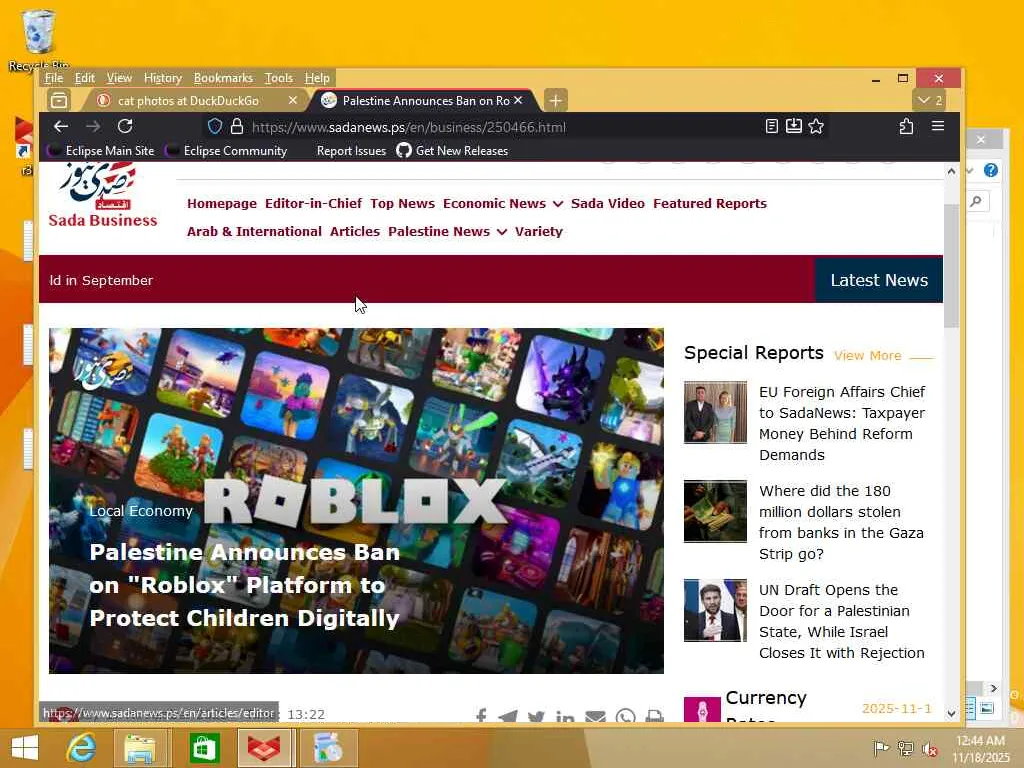Open 180 million dollars stolen report
The width and height of the screenshot is (1024, 768).
coord(841,522)
